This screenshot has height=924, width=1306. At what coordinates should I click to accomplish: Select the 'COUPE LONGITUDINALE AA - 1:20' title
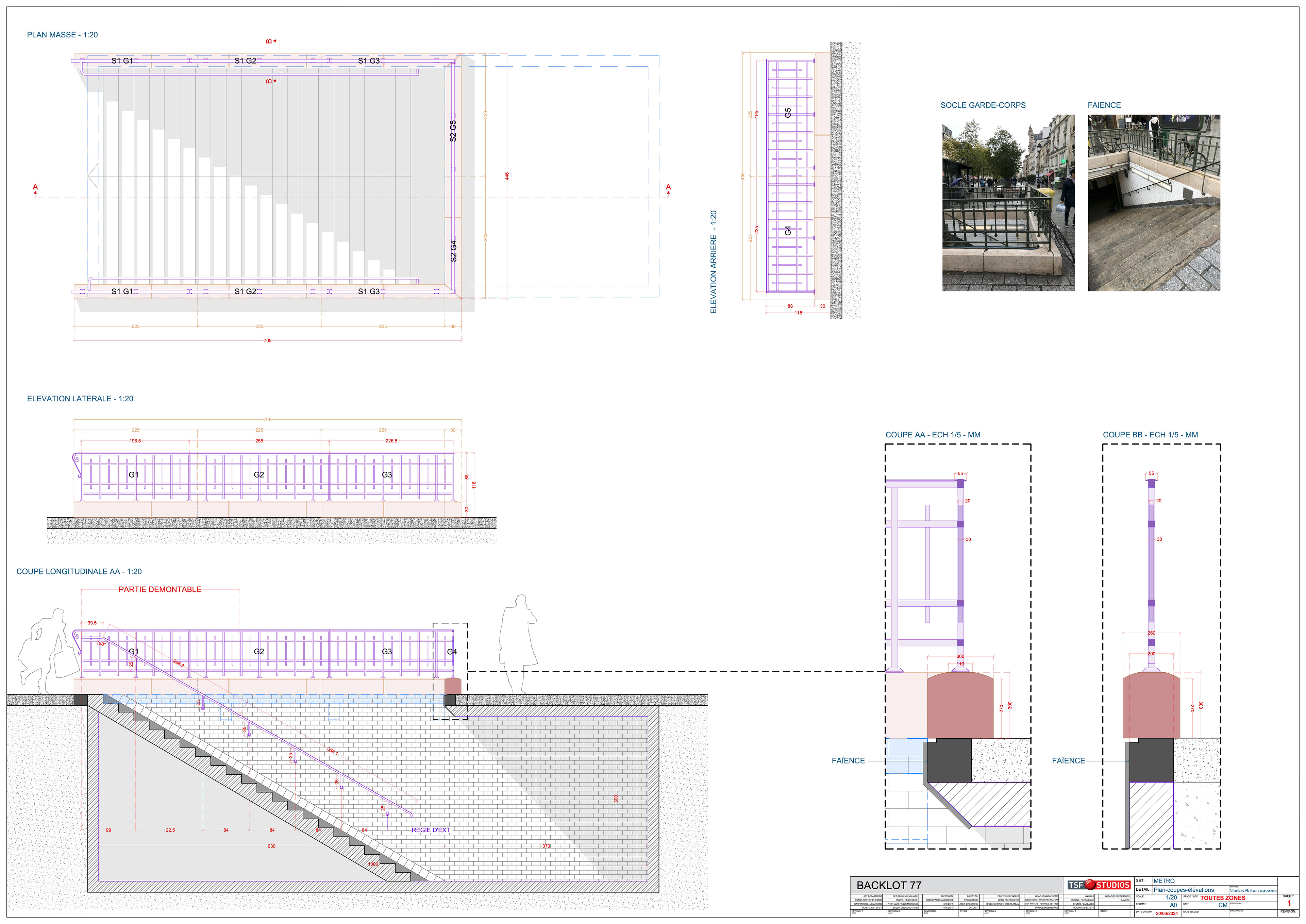coord(79,571)
